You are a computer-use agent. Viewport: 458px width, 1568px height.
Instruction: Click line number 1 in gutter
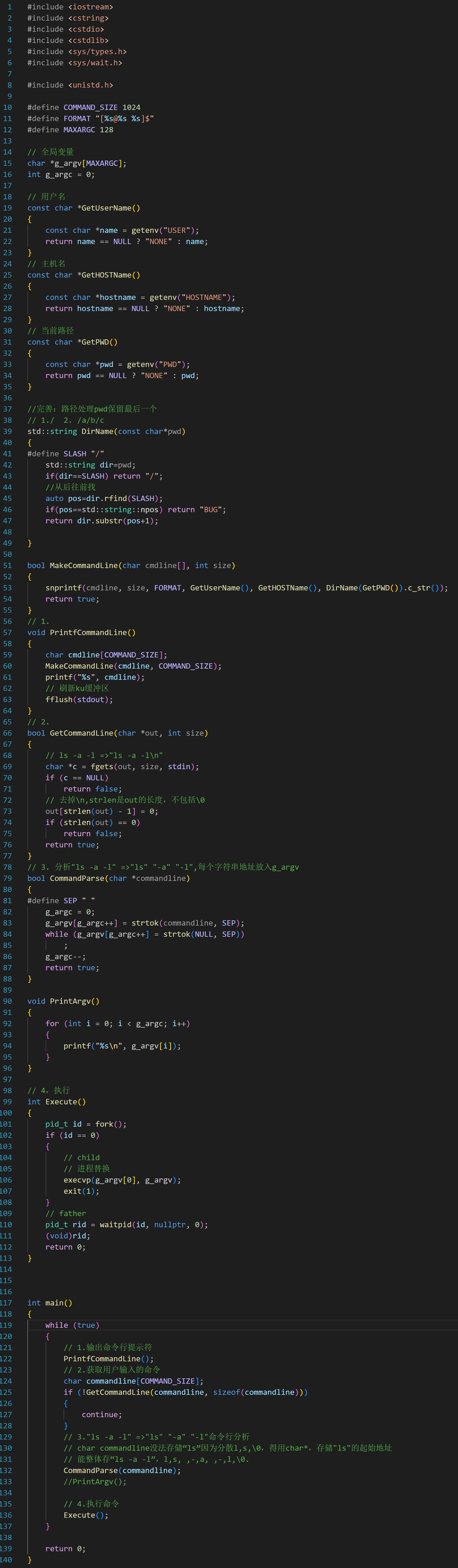pyautogui.click(x=10, y=7)
